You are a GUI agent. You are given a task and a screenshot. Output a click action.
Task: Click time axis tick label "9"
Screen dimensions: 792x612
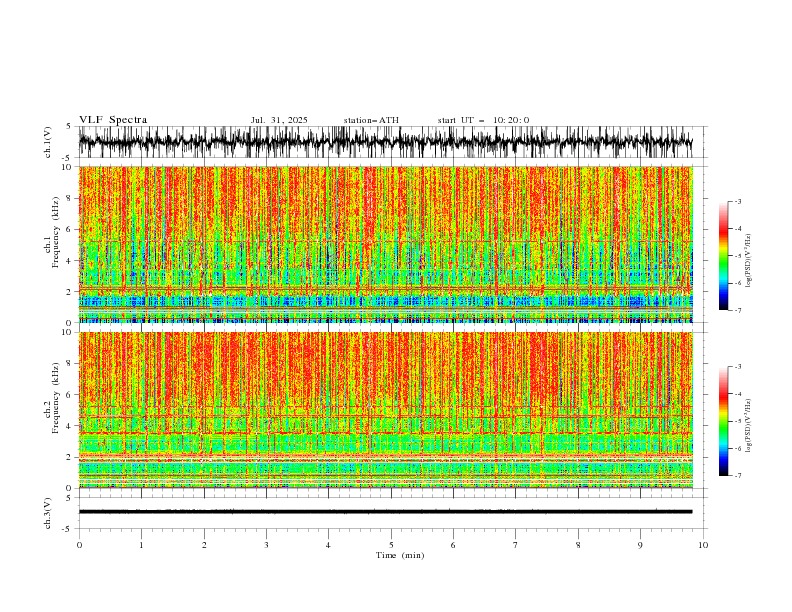click(x=640, y=545)
